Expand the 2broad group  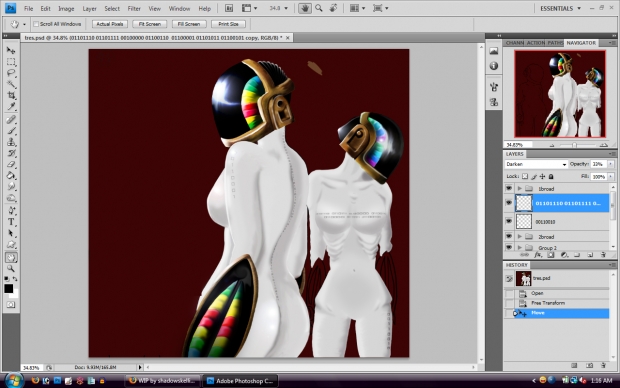pos(520,237)
